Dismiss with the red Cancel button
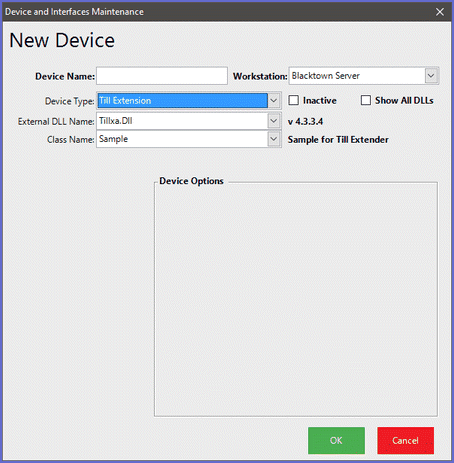The image size is (454, 463). (x=405, y=441)
